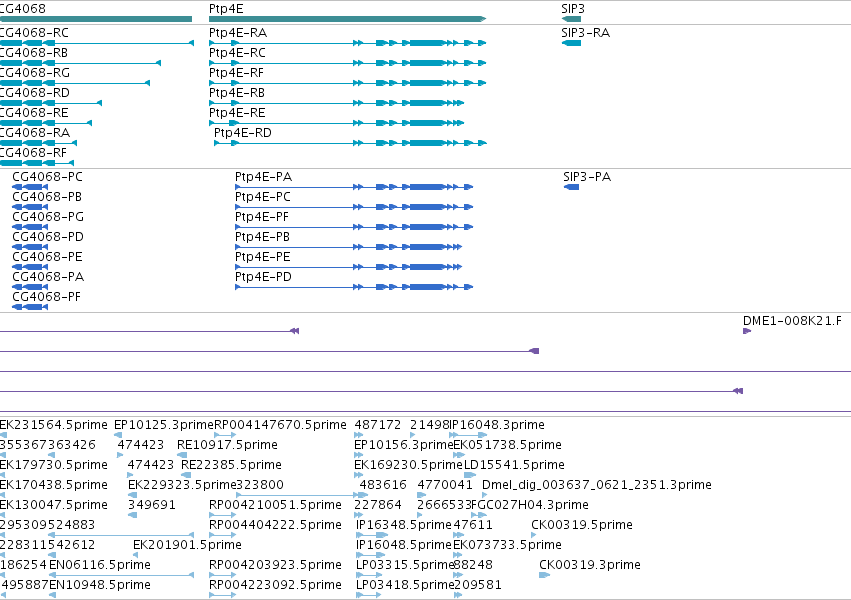Select protein label CG4068-PB
This screenshot has width=851, height=600.
click(47, 197)
